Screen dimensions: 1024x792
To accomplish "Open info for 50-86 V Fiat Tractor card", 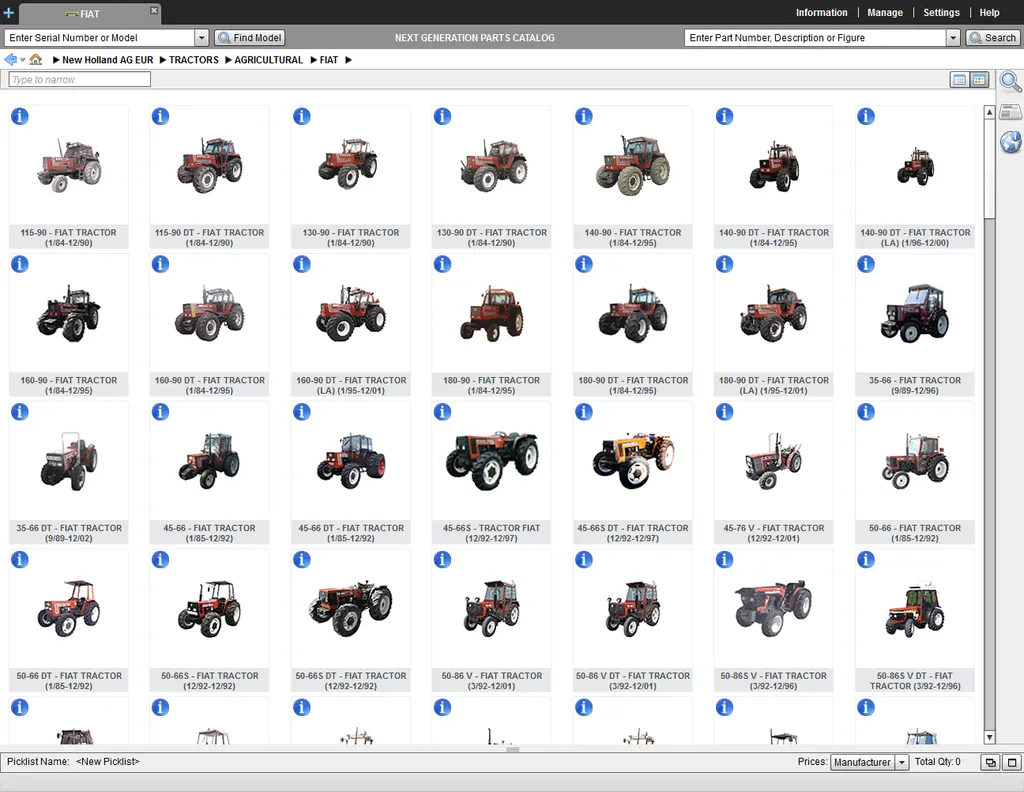I will tap(442, 560).
